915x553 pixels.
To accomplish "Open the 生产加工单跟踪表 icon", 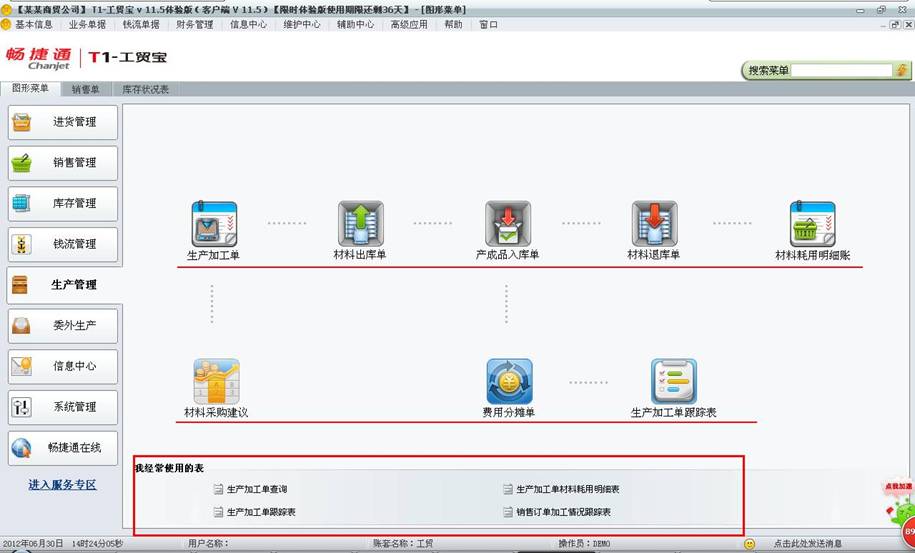I will click(x=674, y=382).
